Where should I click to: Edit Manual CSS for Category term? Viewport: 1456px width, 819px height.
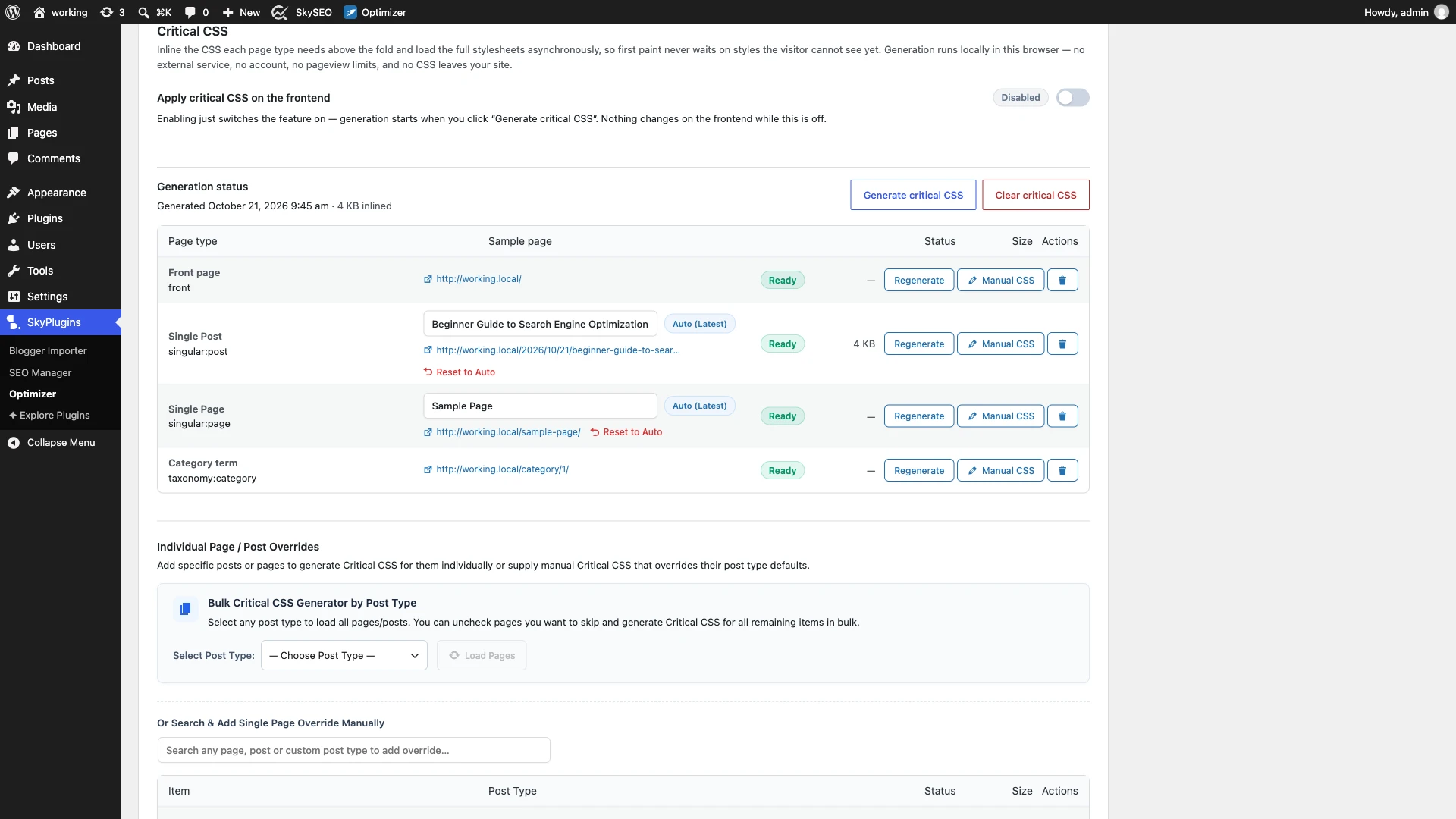point(1001,471)
